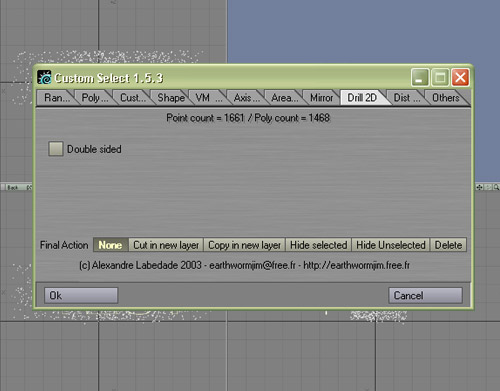
Task: Open the Shape tab
Action: pos(171,98)
